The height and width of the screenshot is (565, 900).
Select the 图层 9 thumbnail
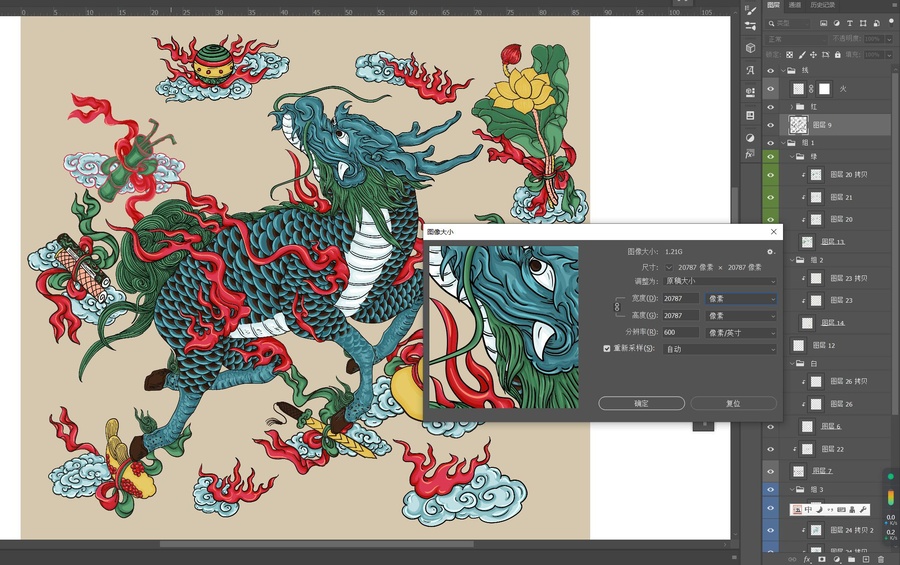point(798,125)
